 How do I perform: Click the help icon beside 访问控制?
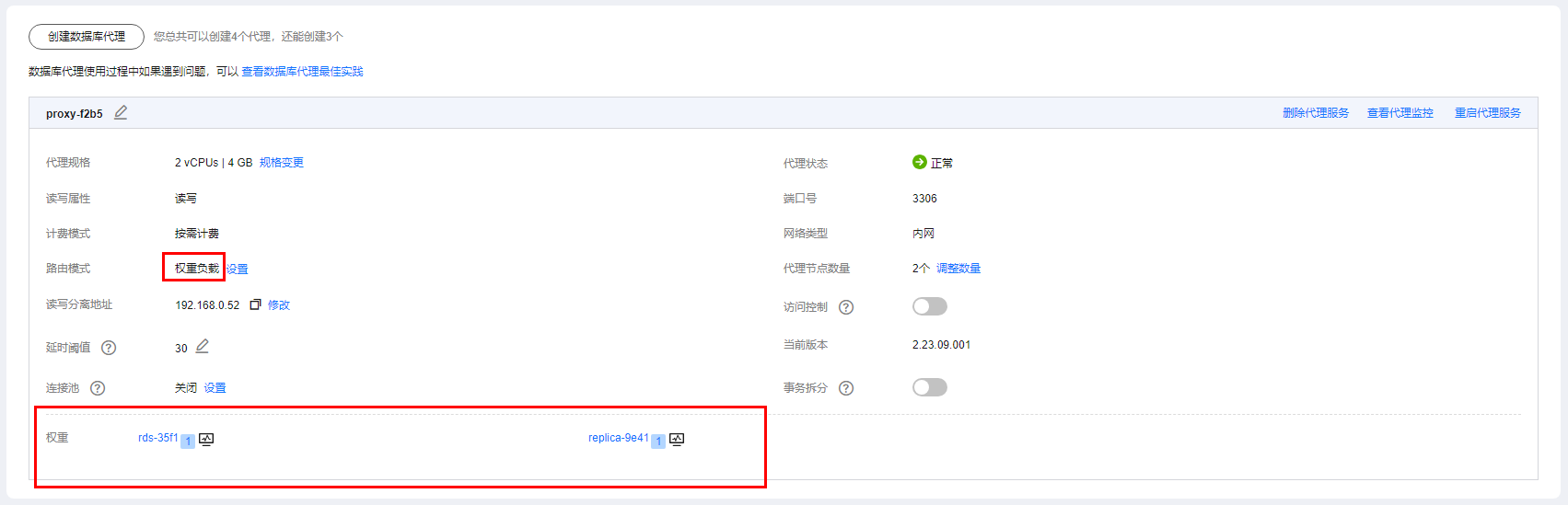click(x=846, y=307)
